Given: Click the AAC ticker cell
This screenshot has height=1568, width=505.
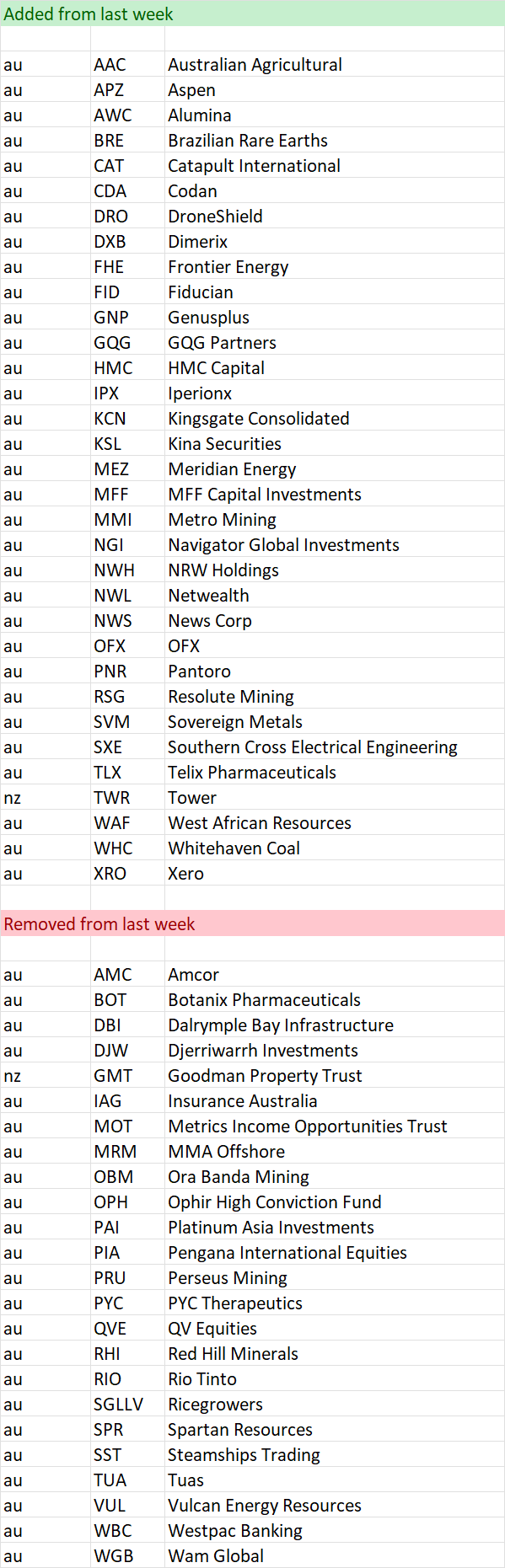Looking at the screenshot, I should (127, 64).
